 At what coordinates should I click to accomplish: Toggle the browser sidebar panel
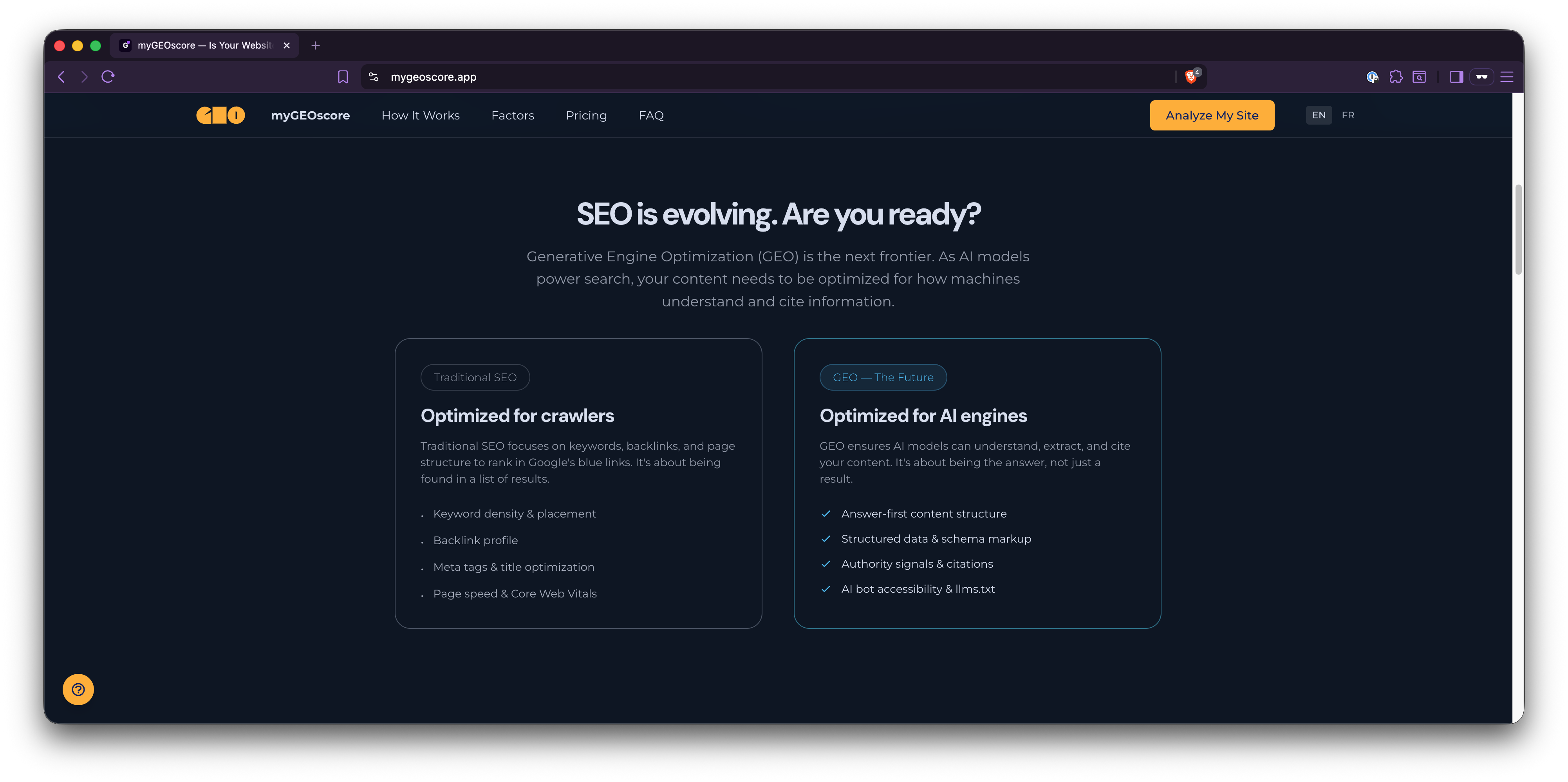1456,77
